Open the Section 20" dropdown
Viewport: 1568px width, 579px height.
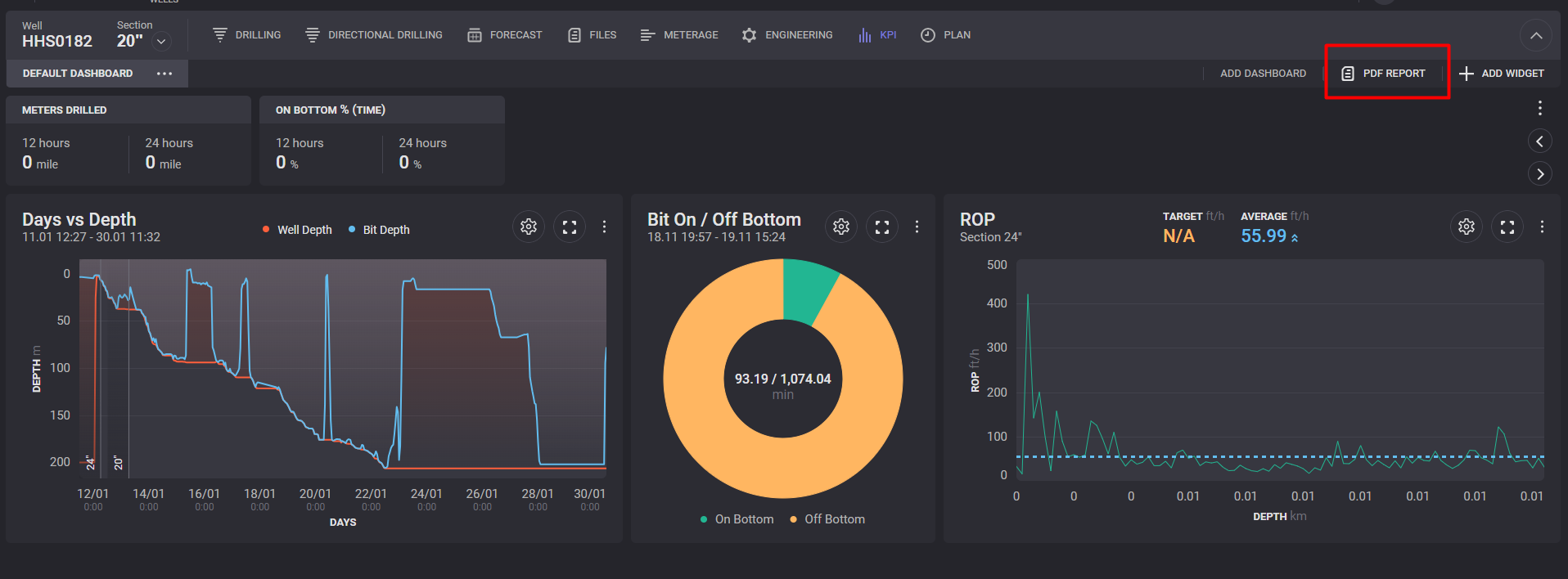[x=162, y=42]
